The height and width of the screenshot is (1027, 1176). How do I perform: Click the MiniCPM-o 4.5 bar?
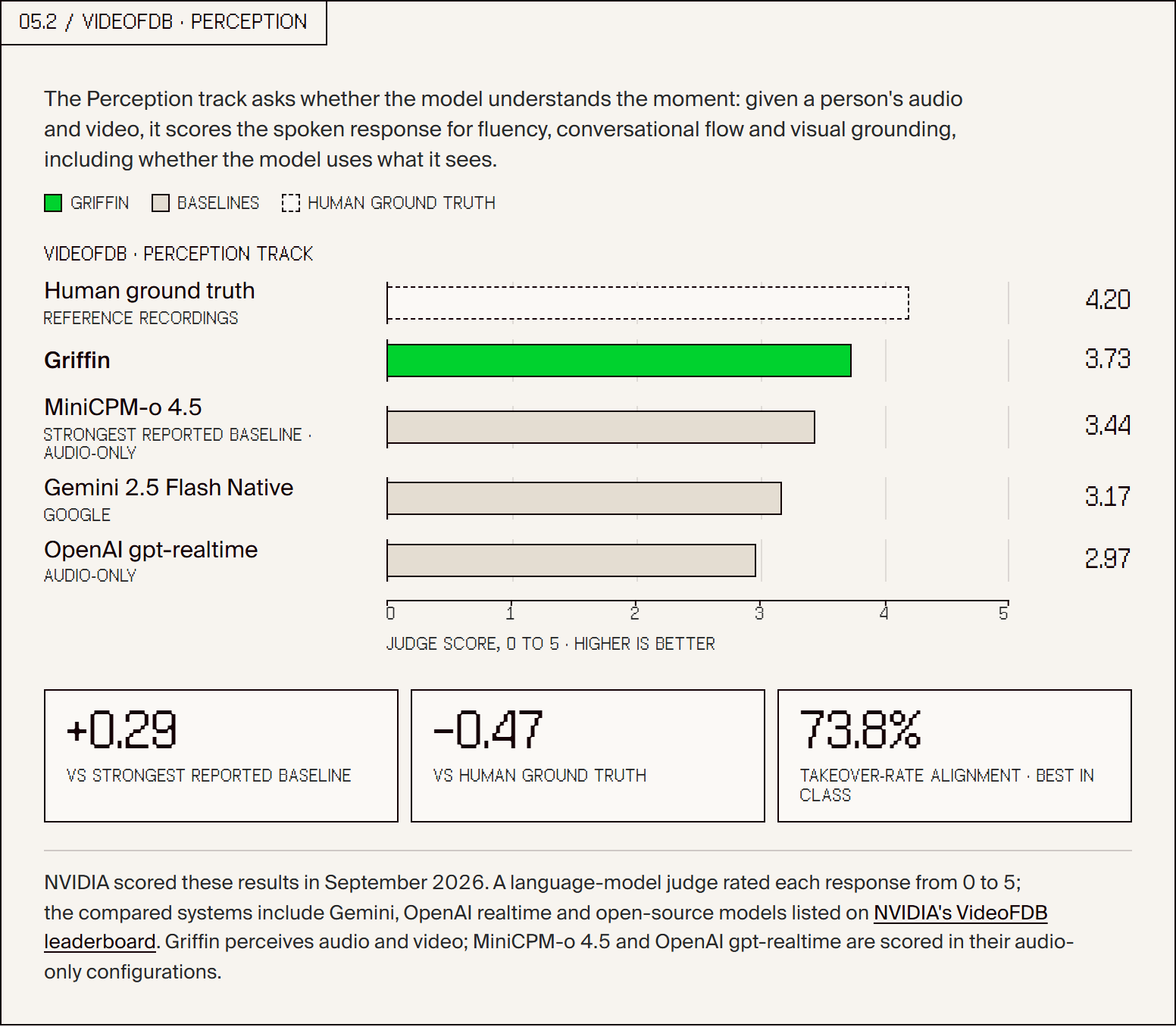(x=601, y=427)
